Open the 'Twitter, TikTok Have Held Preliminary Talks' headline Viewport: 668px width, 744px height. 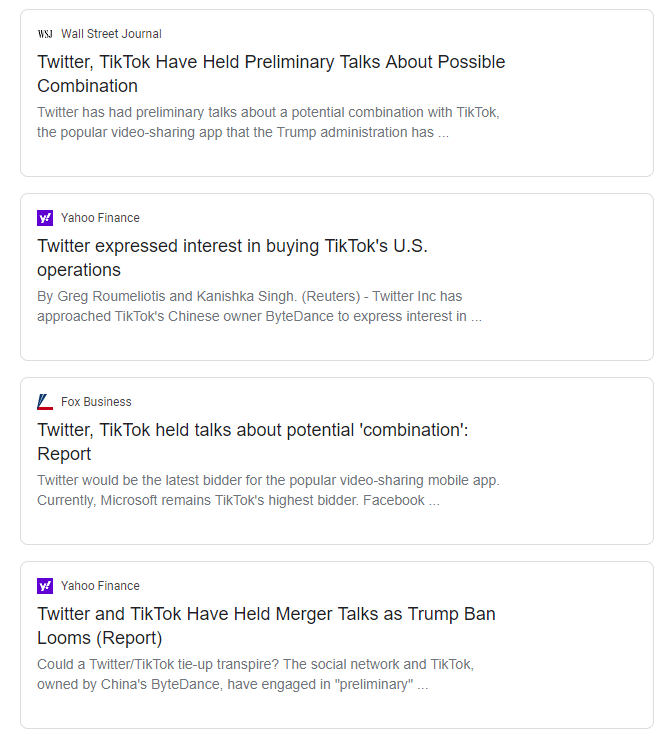[x=271, y=74]
